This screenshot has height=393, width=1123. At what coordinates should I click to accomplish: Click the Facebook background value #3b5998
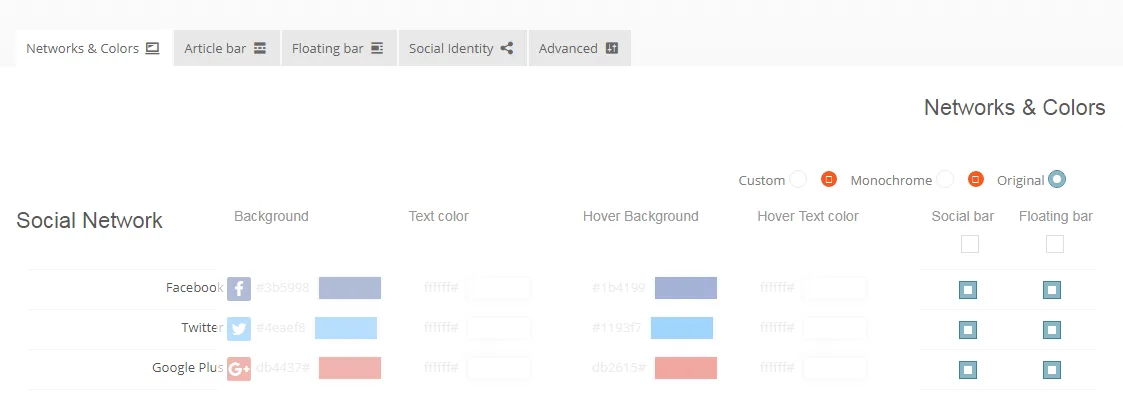(283, 288)
